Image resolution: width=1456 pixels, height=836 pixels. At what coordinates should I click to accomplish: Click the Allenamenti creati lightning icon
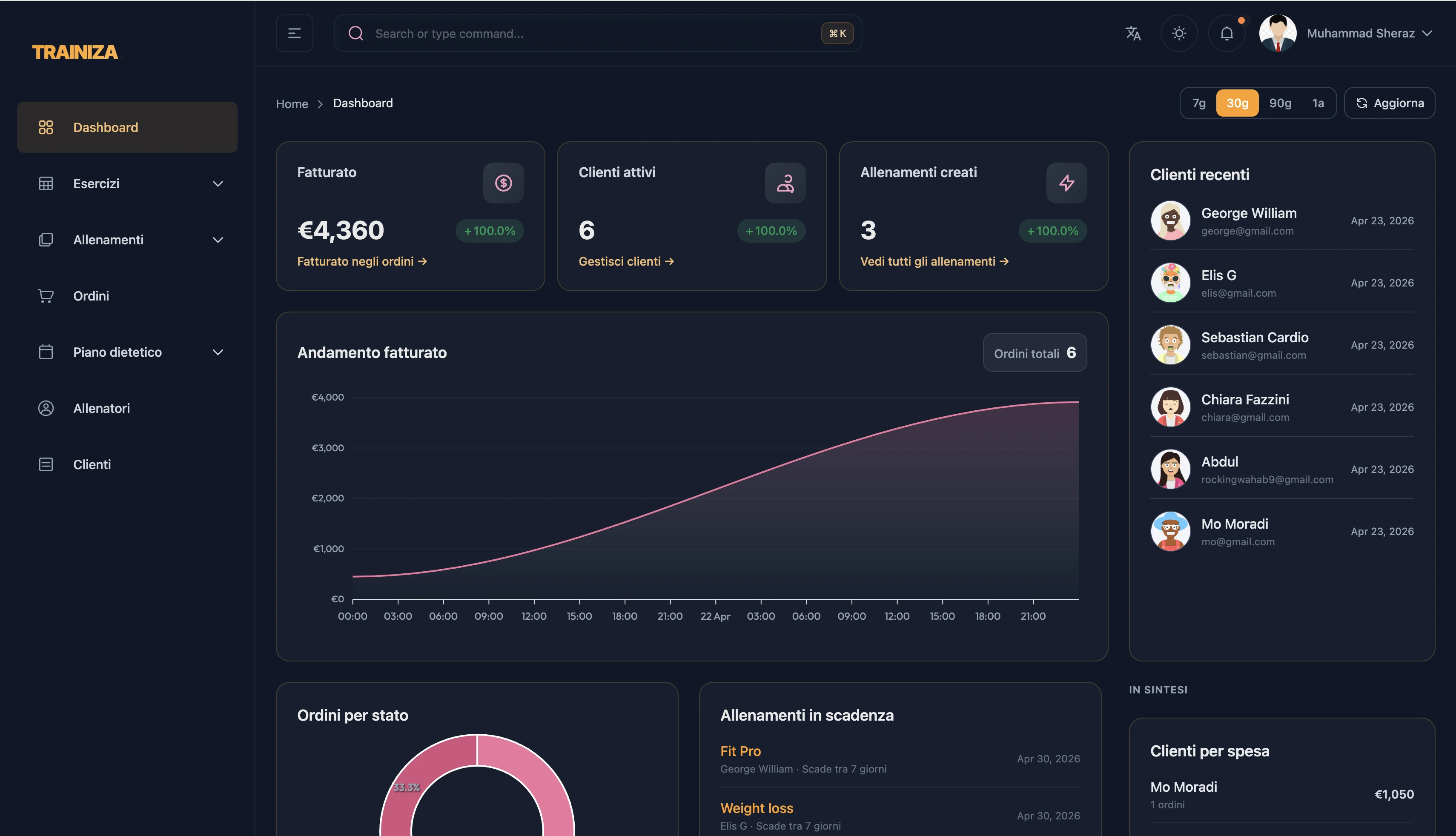click(1066, 183)
